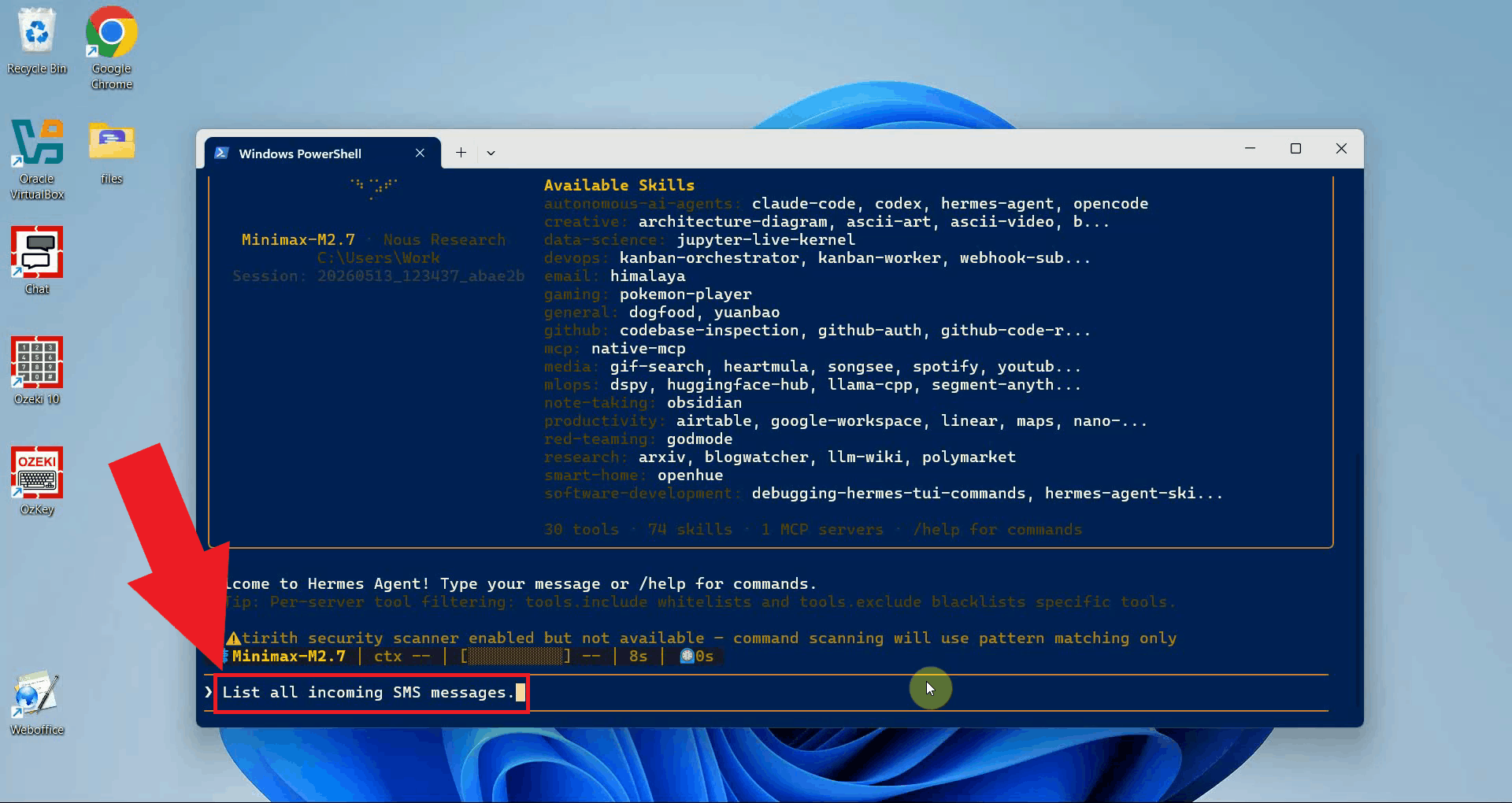Screen dimensions: 1512x803
Task: Click the context progress bar in status line
Action: click(516, 657)
